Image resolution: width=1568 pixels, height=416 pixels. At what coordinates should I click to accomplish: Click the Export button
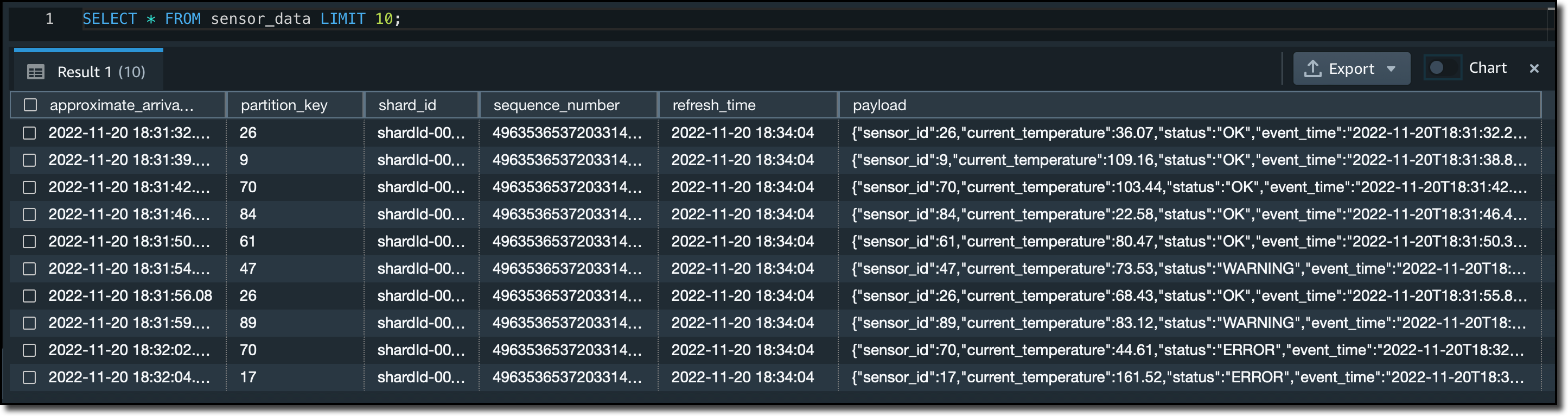point(1350,68)
